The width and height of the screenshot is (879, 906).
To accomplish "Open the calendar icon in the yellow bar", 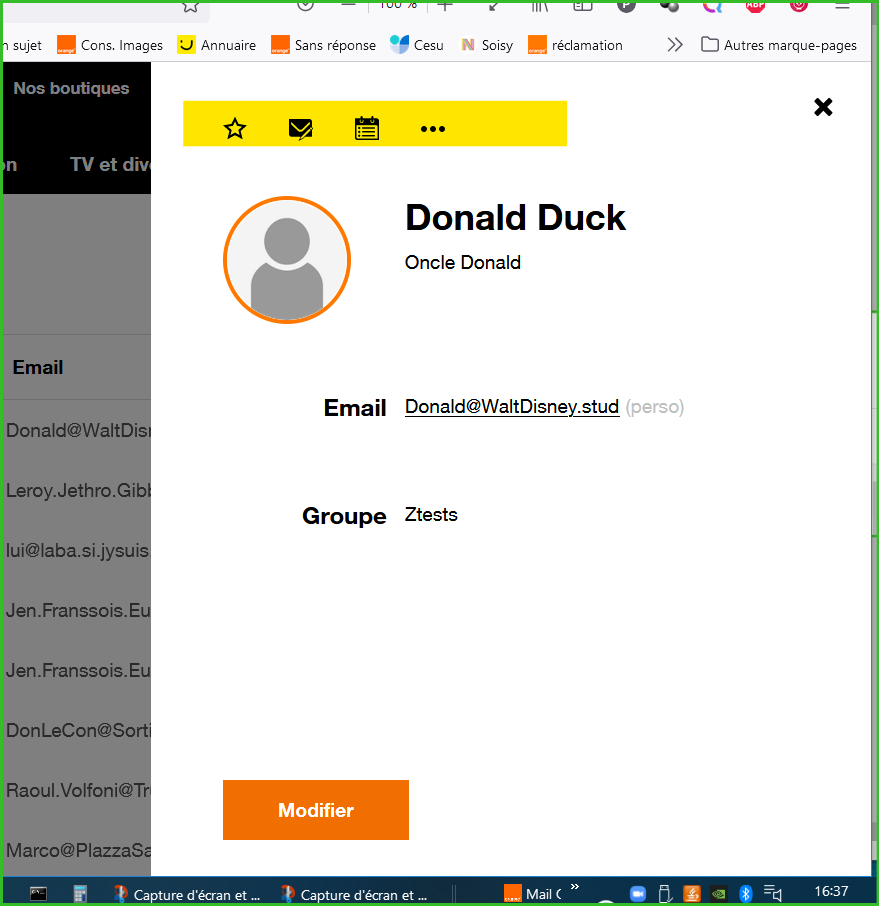I will pyautogui.click(x=367, y=128).
